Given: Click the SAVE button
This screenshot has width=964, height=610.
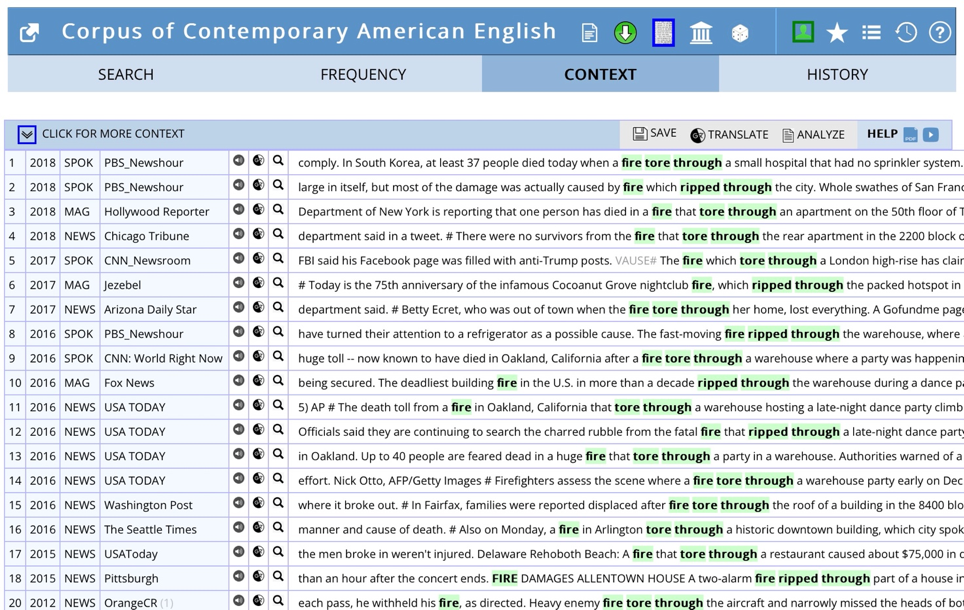Looking at the screenshot, I should pyautogui.click(x=655, y=133).
